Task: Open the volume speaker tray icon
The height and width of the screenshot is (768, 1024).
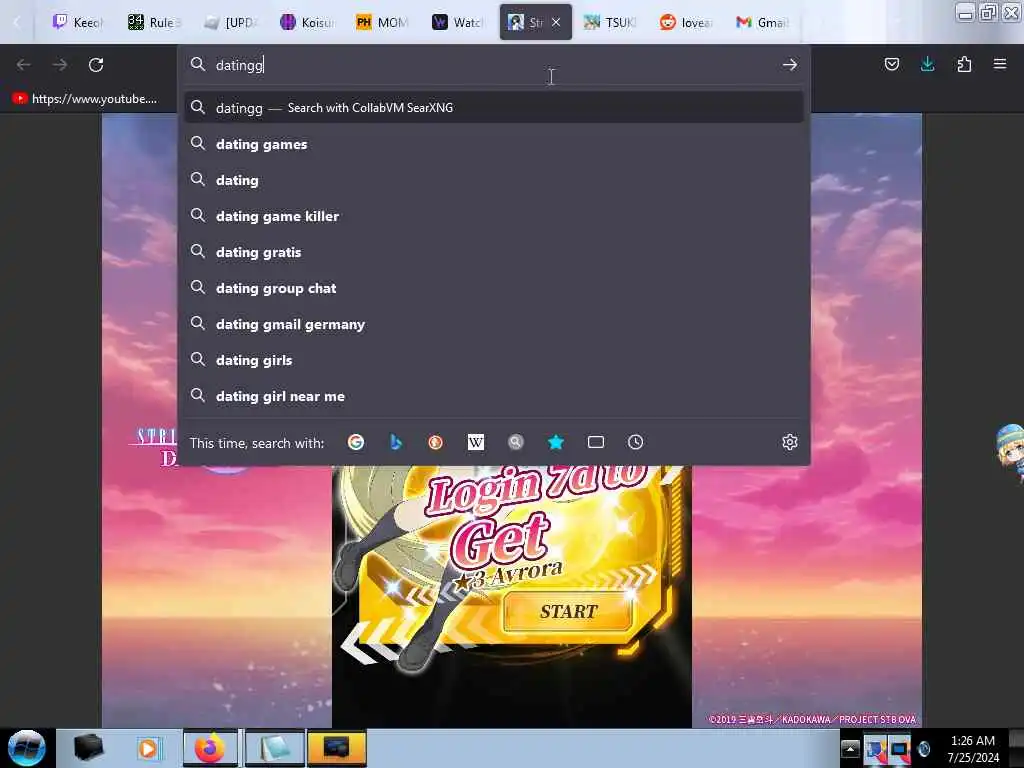Action: 923,749
